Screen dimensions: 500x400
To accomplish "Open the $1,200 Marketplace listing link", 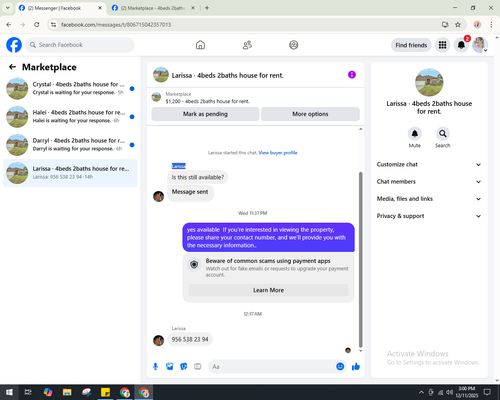I will [207, 101].
